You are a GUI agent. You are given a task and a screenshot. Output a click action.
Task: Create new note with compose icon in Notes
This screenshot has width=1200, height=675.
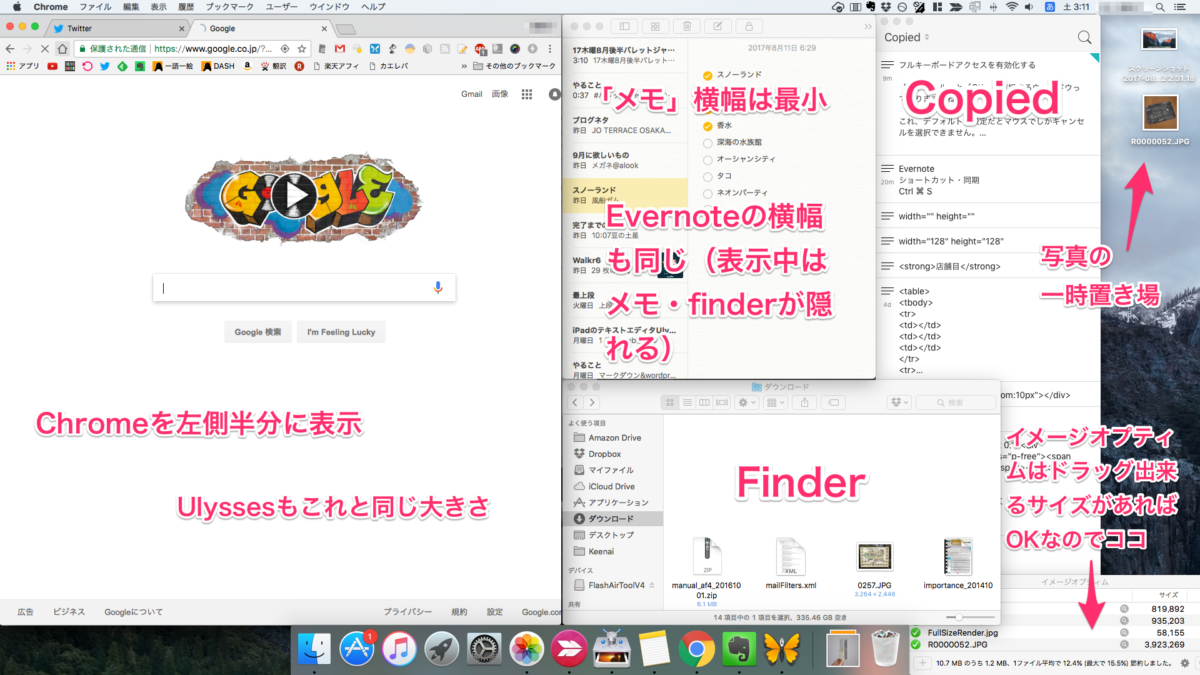[718, 26]
